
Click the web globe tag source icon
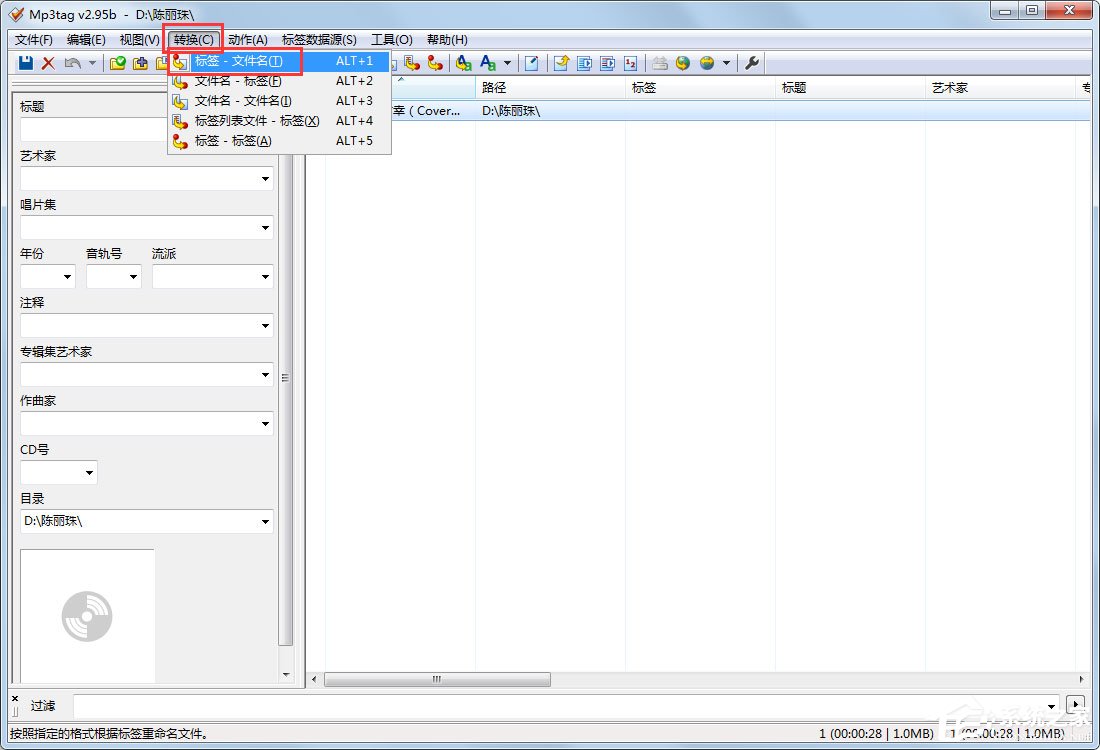683,63
